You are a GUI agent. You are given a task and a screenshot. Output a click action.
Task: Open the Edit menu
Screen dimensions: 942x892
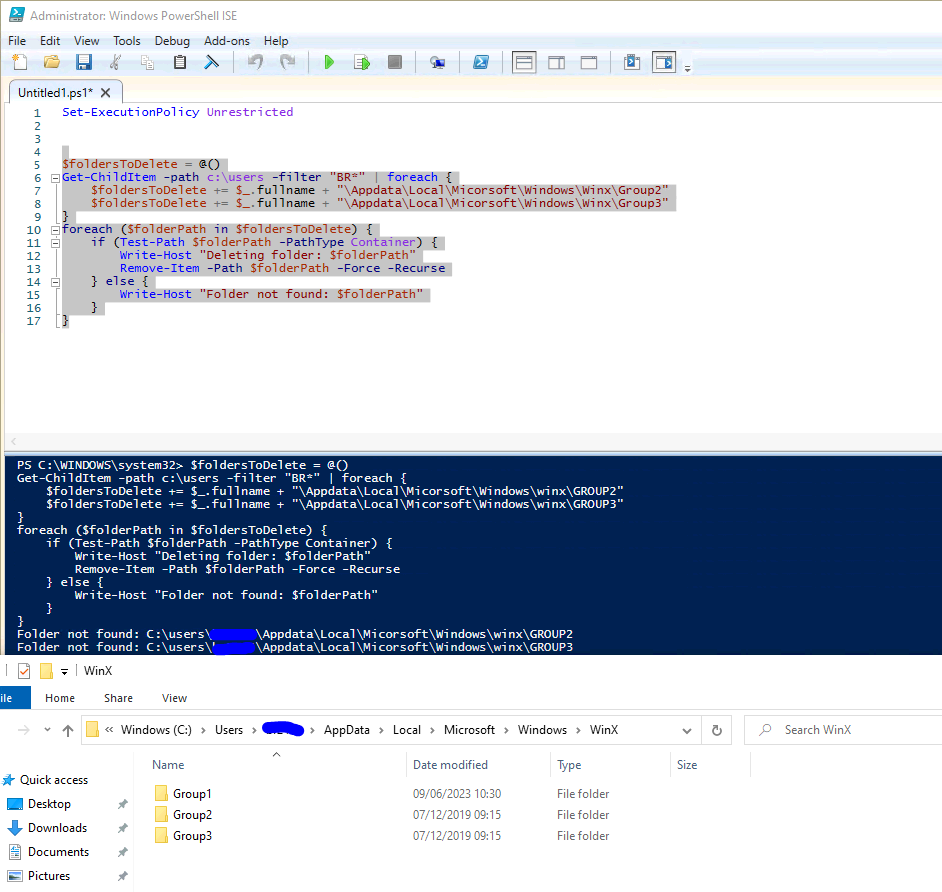click(50, 41)
